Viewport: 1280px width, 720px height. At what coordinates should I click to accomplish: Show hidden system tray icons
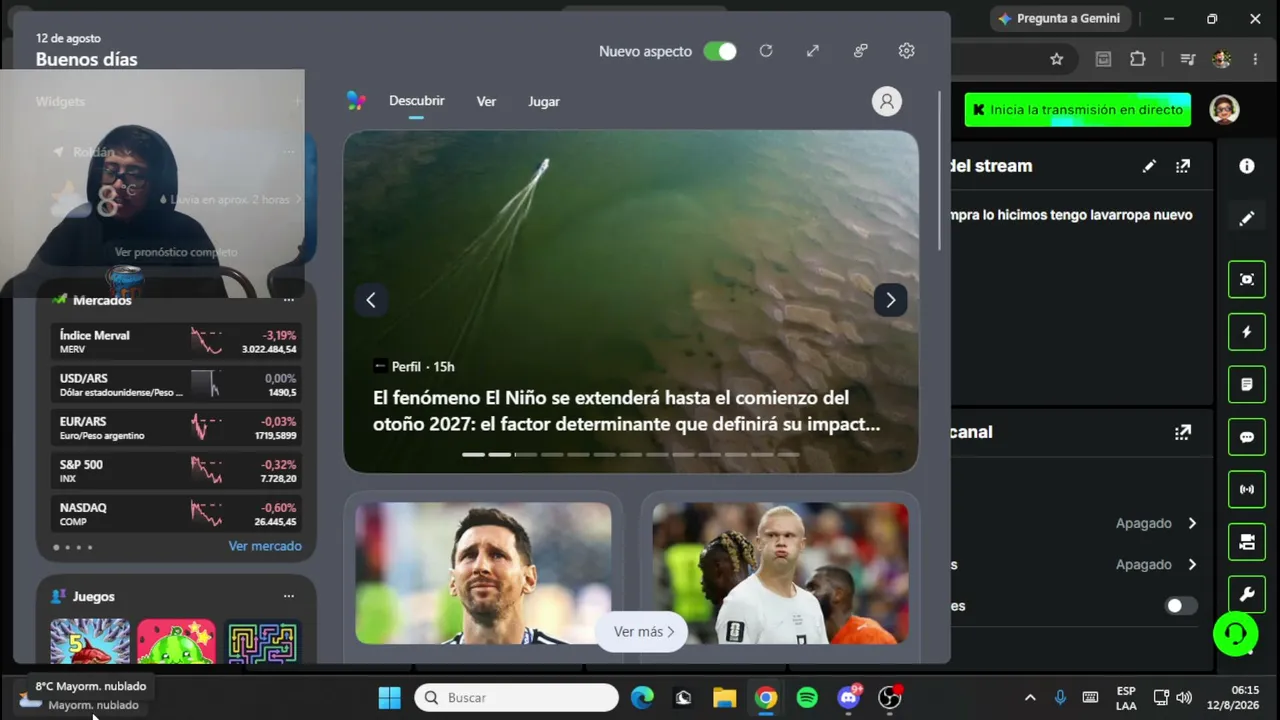[x=1030, y=698]
